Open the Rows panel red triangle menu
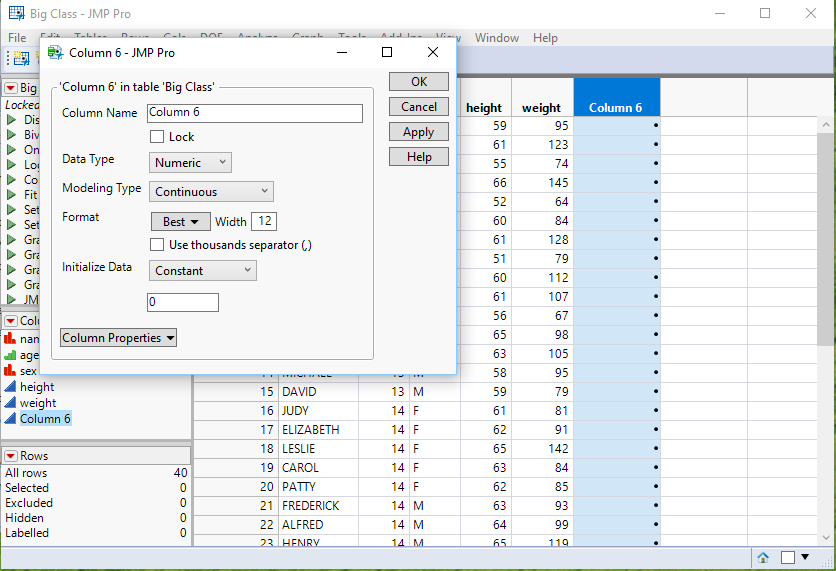 click(x=11, y=456)
